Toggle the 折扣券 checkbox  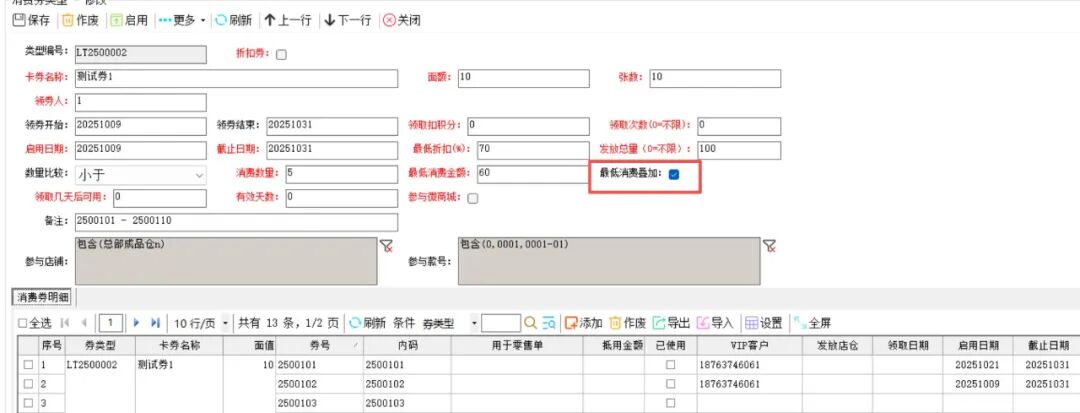coord(281,55)
